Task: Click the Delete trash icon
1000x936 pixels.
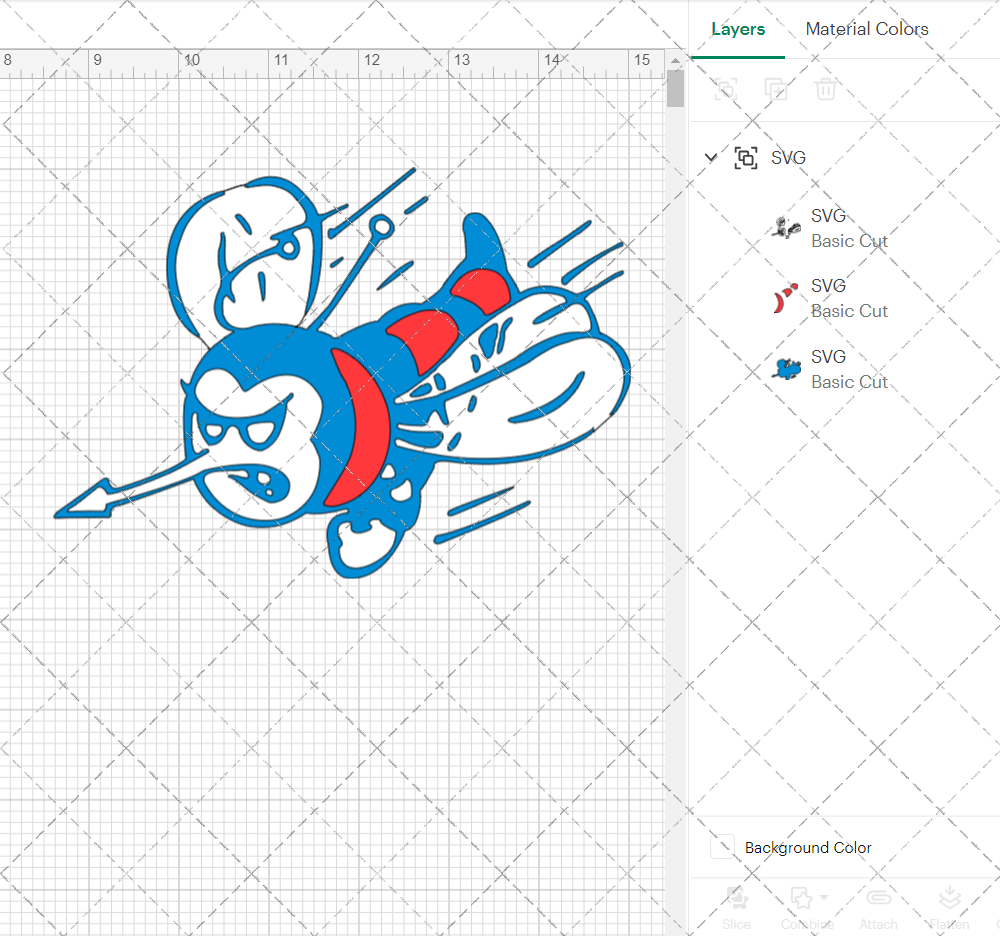Action: (825, 89)
